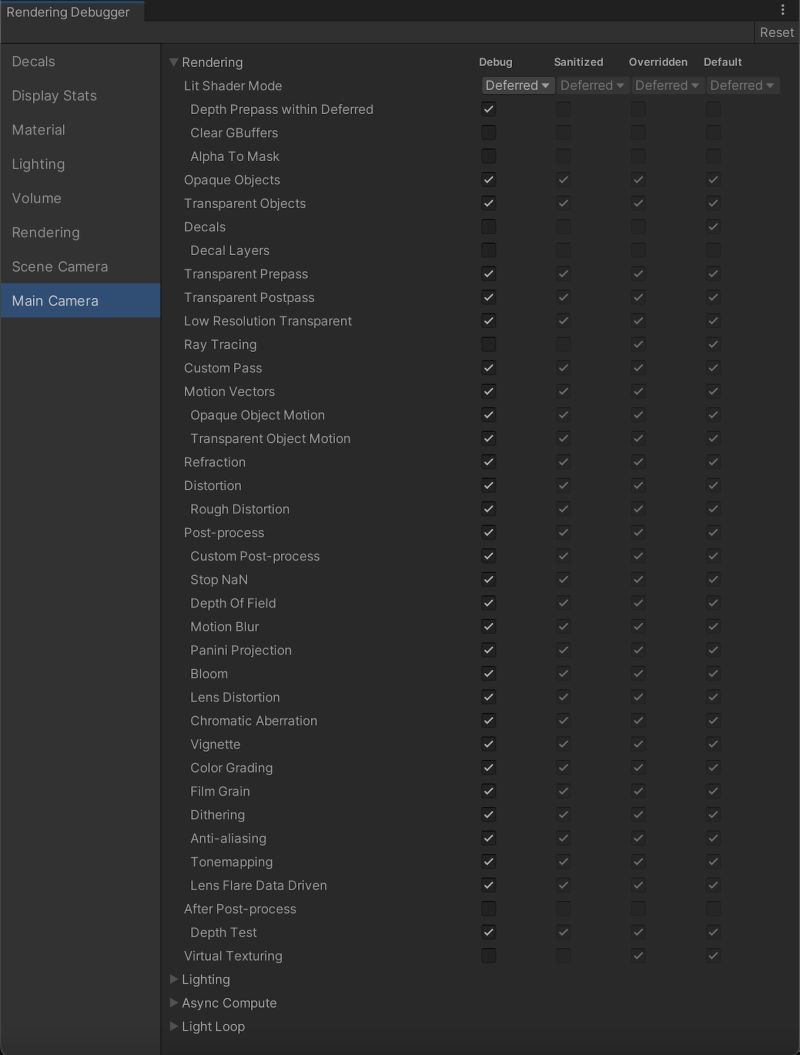
Task: Expand the Lighting section
Action: click(174, 979)
